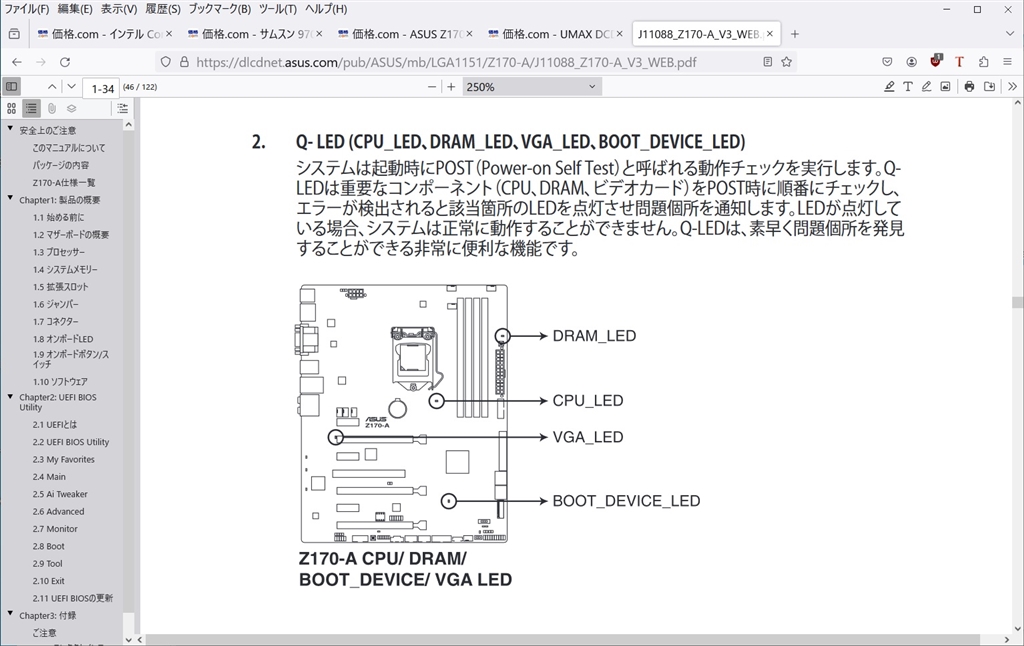1024x646 pixels.
Task: Open the Firefox application menu
Action: coord(1008,62)
